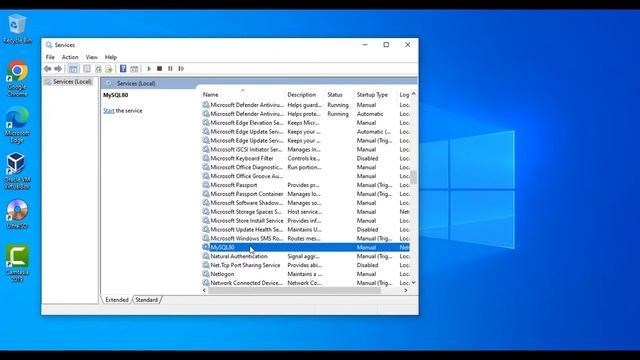Select the Microsoft Windows SMS Router row

(x=305, y=238)
